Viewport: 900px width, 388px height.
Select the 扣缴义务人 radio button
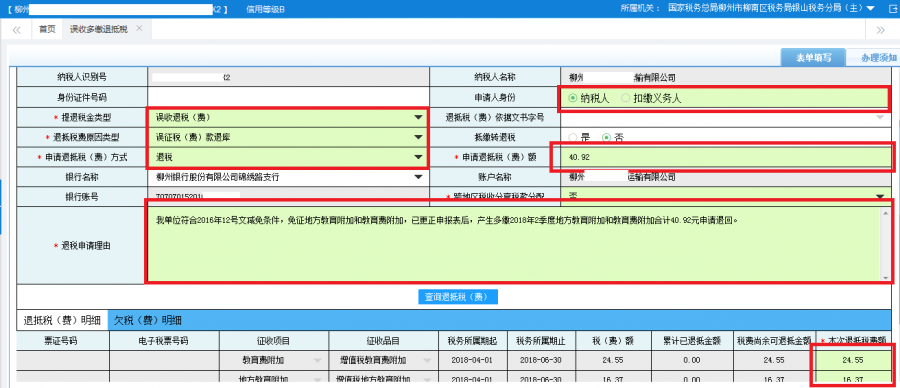(x=625, y=98)
